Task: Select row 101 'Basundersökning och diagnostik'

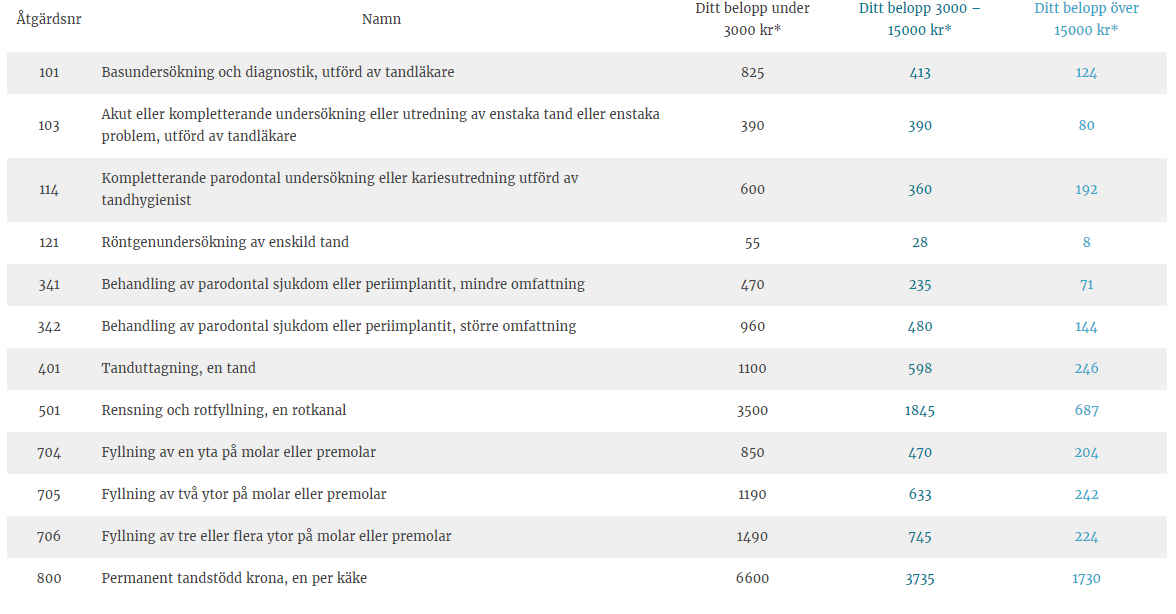Action: (x=586, y=73)
